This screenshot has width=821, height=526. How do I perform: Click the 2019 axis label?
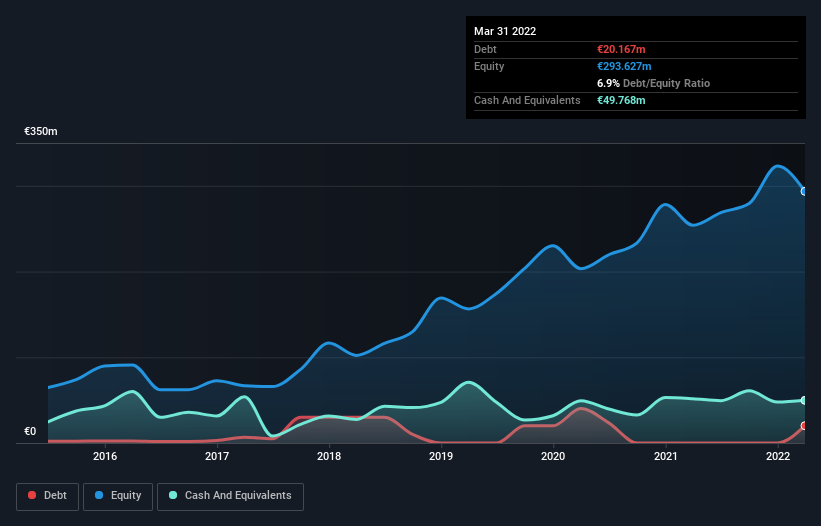pyautogui.click(x=441, y=456)
